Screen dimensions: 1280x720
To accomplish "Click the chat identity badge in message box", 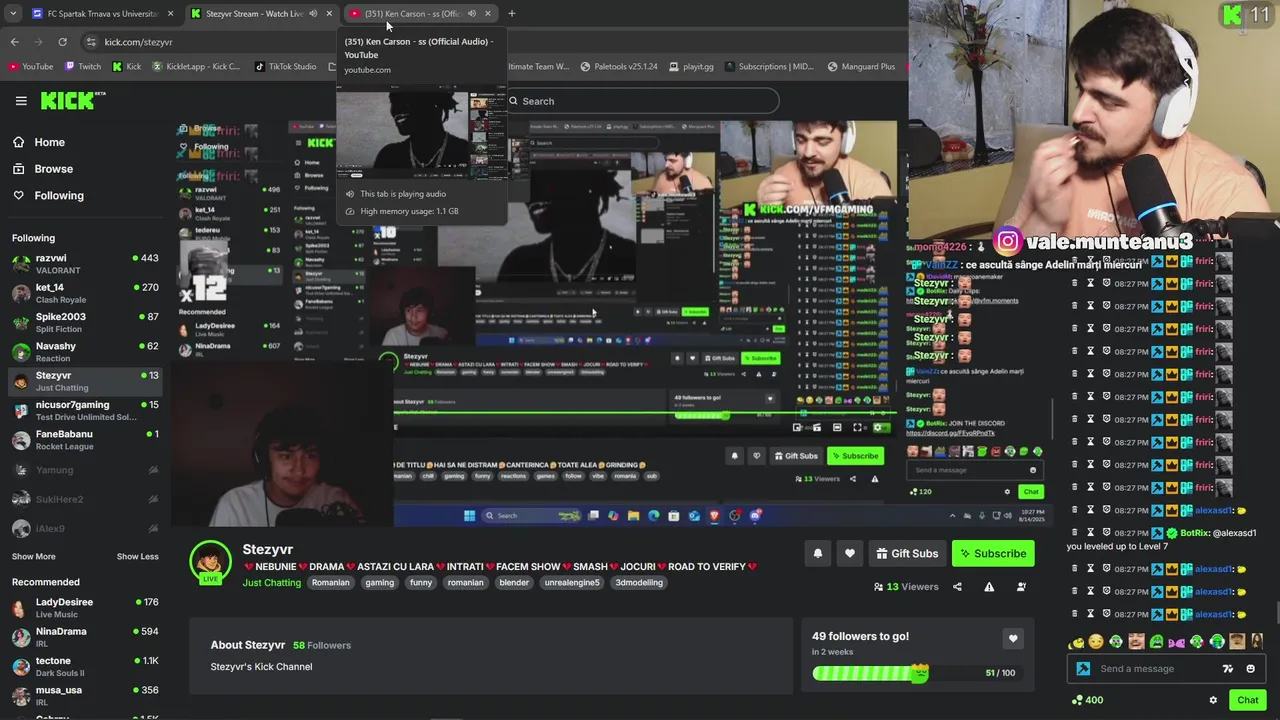I will [1083, 669].
